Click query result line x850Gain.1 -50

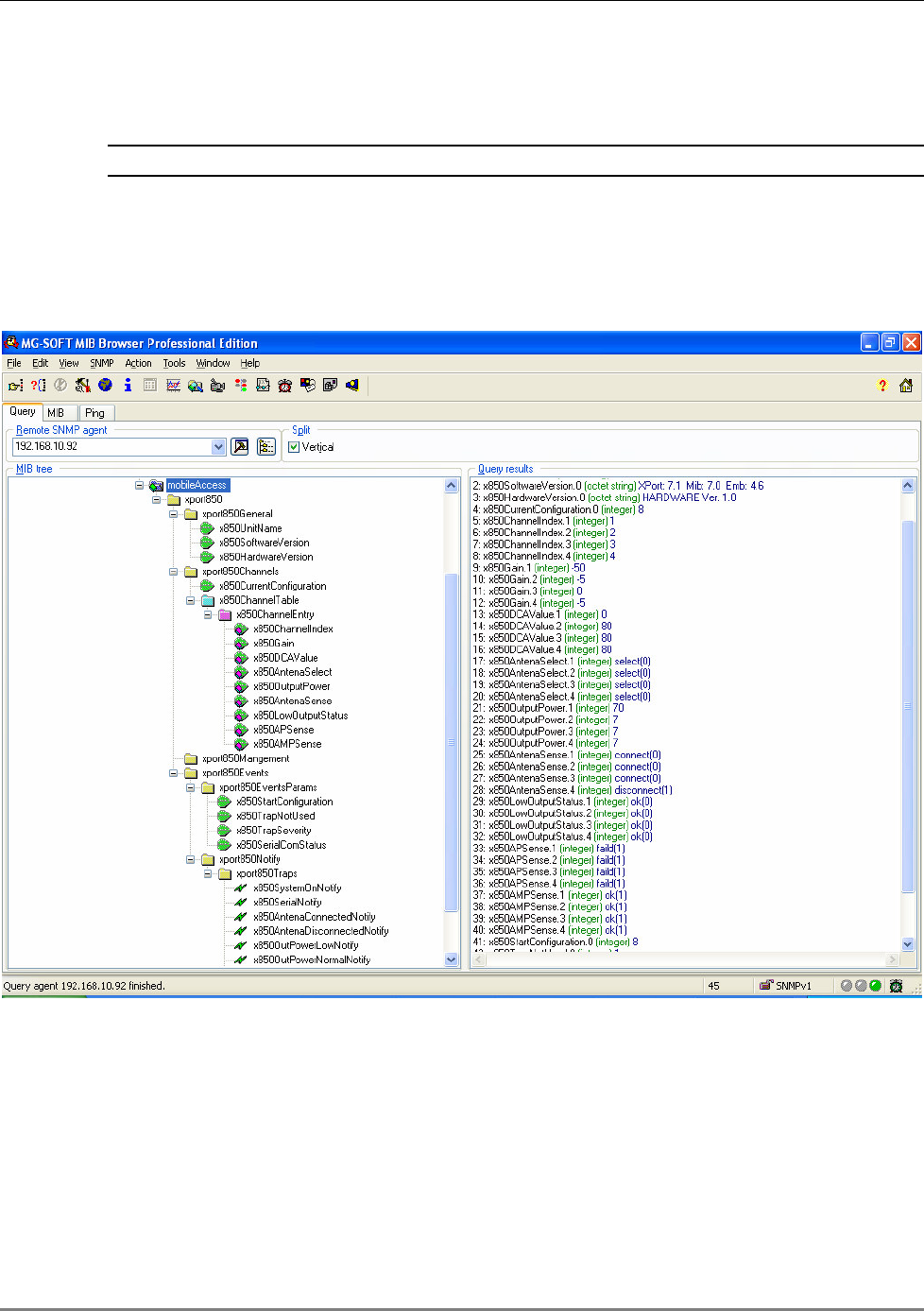point(529,568)
